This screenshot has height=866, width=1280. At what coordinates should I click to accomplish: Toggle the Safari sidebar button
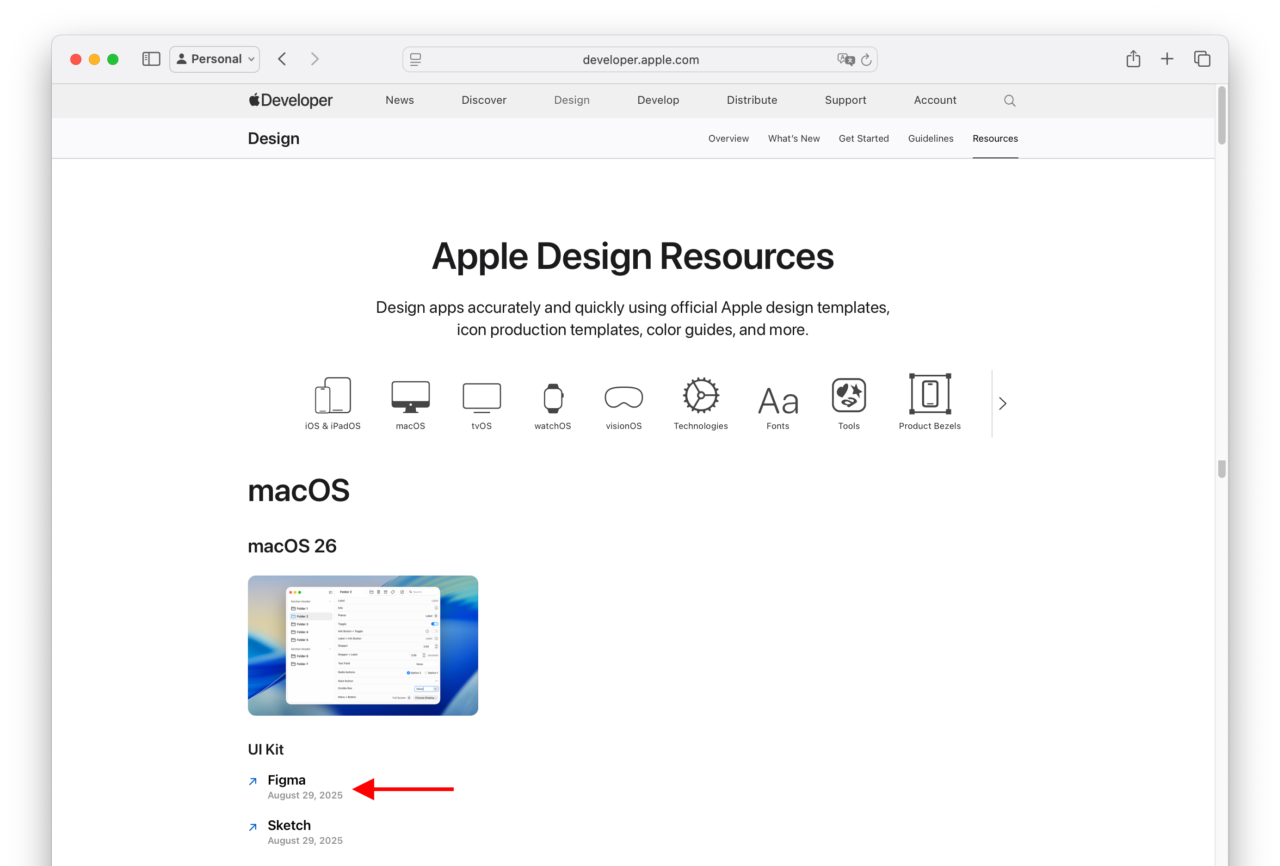pyautogui.click(x=151, y=58)
